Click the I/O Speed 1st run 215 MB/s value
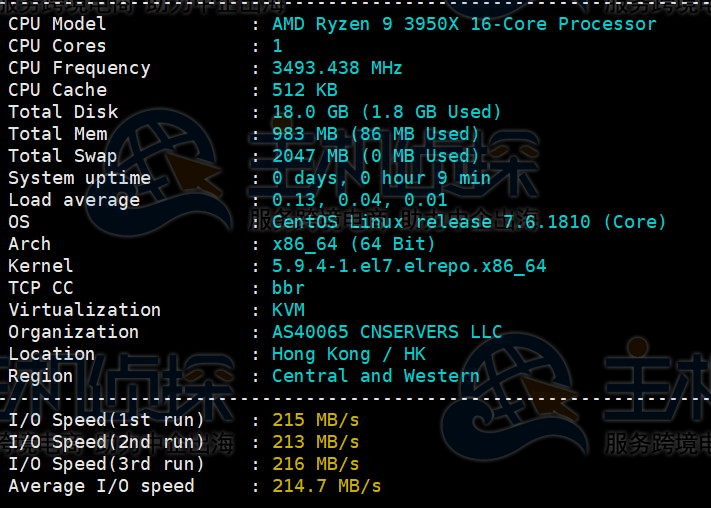This screenshot has height=508, width=711. [315, 420]
